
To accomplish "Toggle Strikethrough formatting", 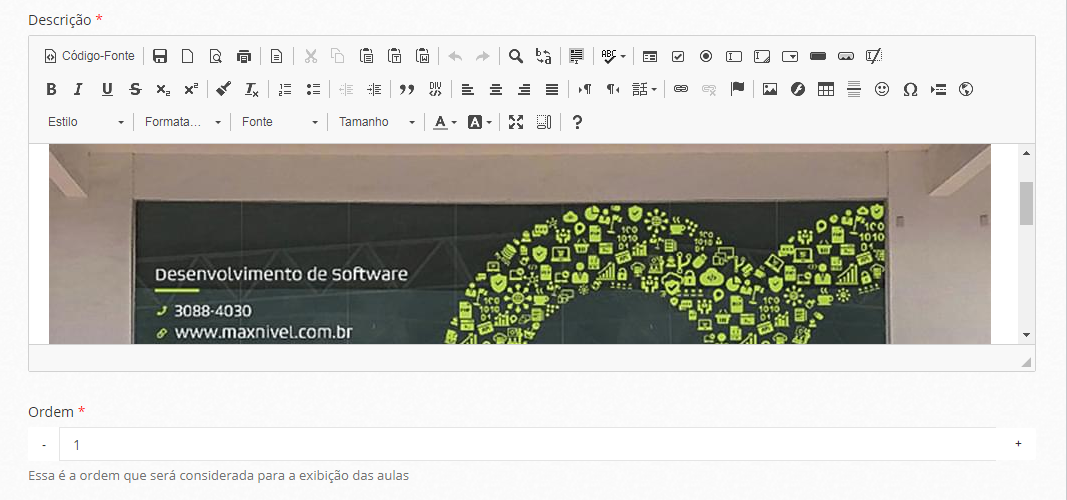I will 135,89.
